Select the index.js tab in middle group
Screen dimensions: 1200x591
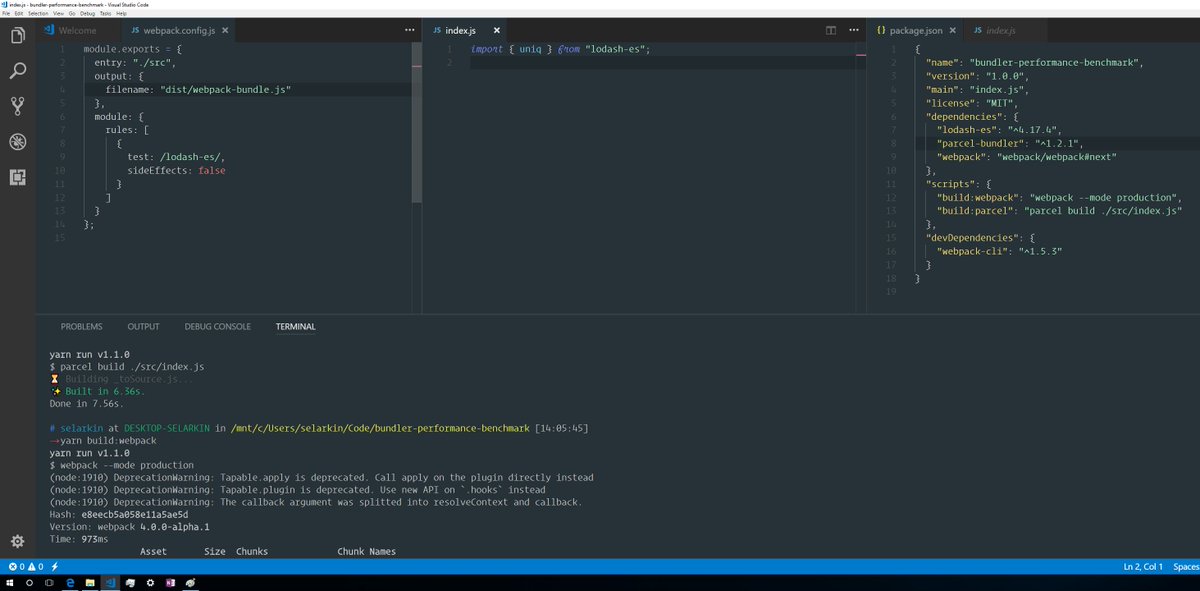[x=462, y=31]
